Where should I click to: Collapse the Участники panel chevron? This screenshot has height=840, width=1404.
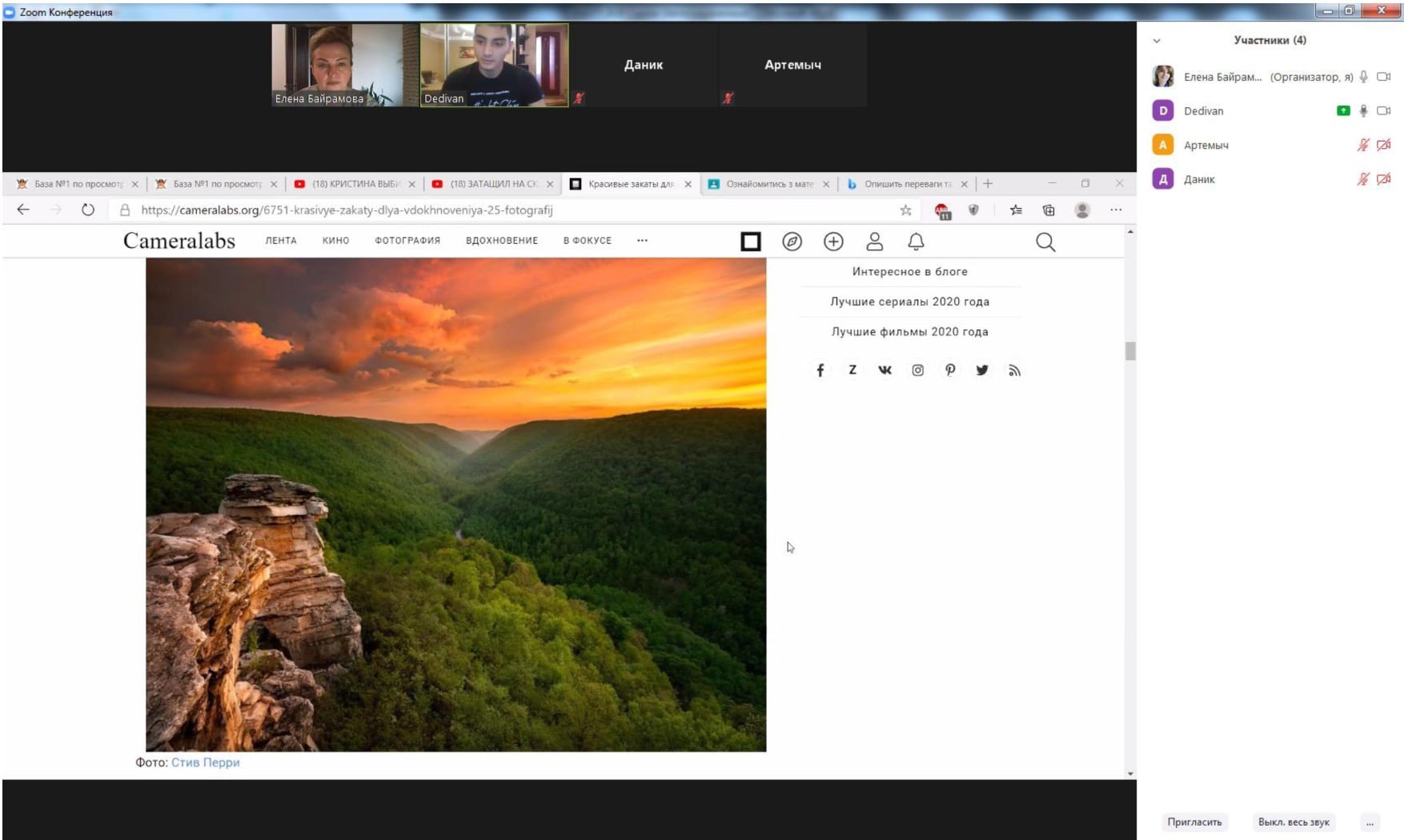[x=1157, y=41]
